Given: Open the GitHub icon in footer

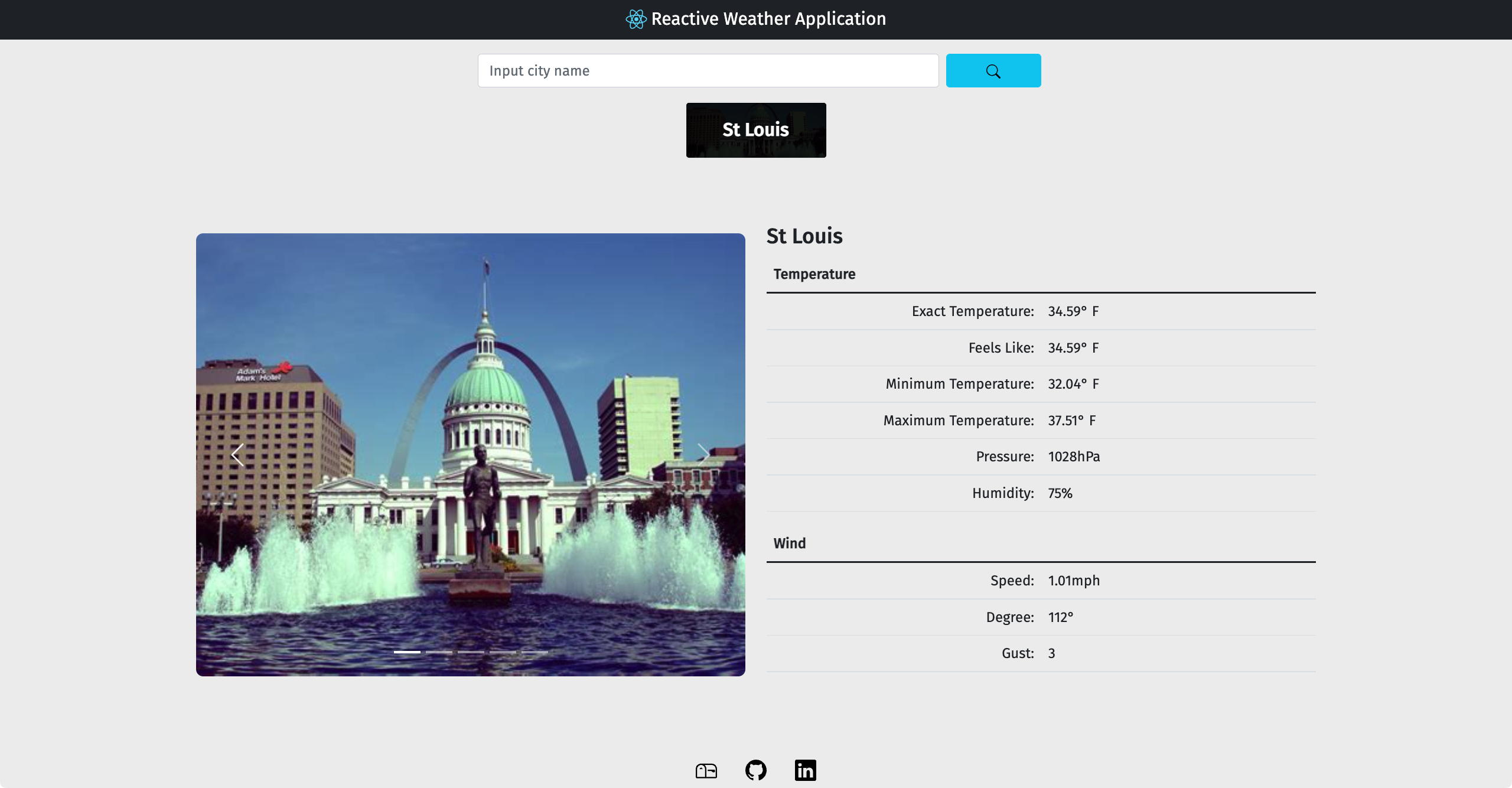Looking at the screenshot, I should point(755,770).
